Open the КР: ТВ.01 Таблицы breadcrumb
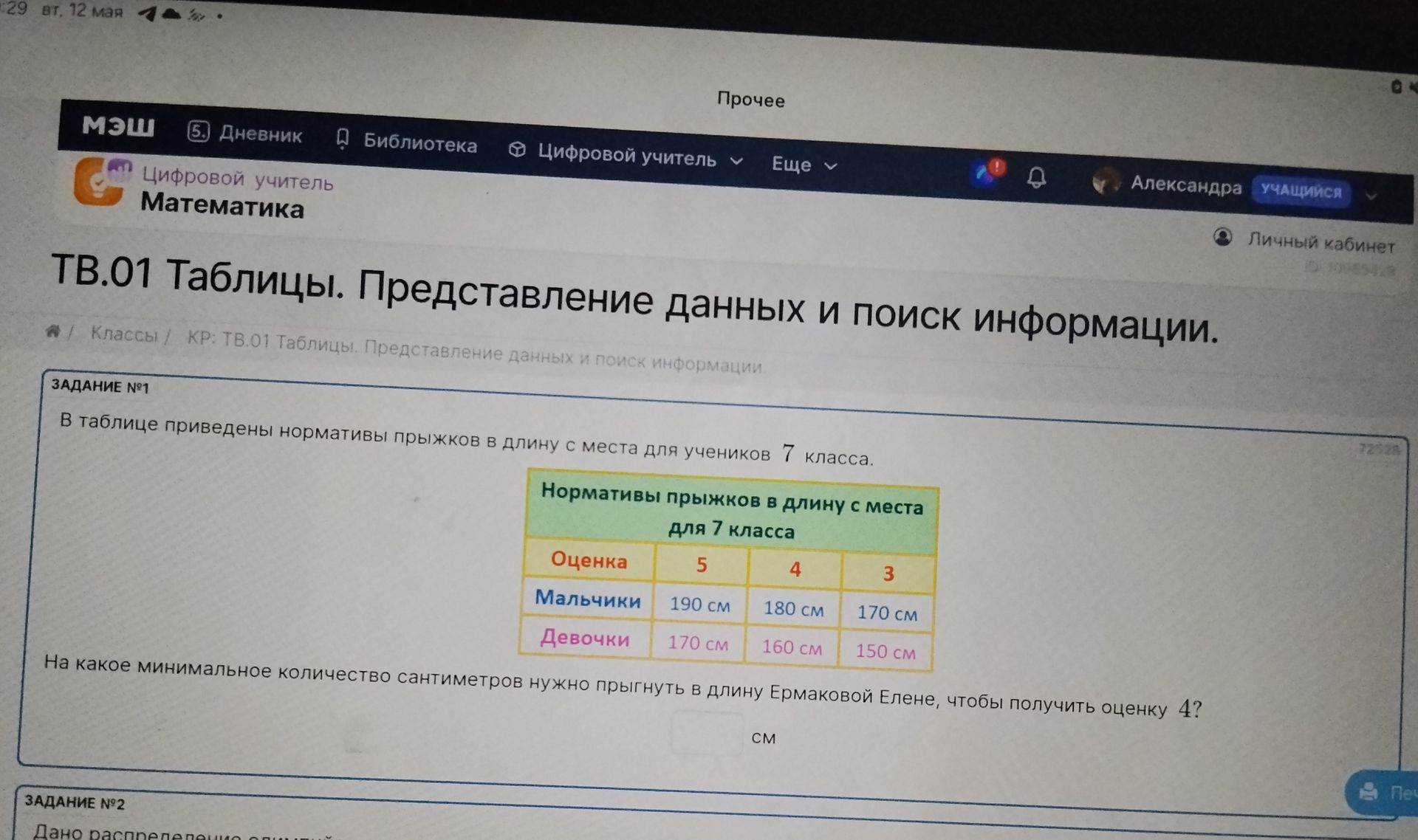 point(476,353)
